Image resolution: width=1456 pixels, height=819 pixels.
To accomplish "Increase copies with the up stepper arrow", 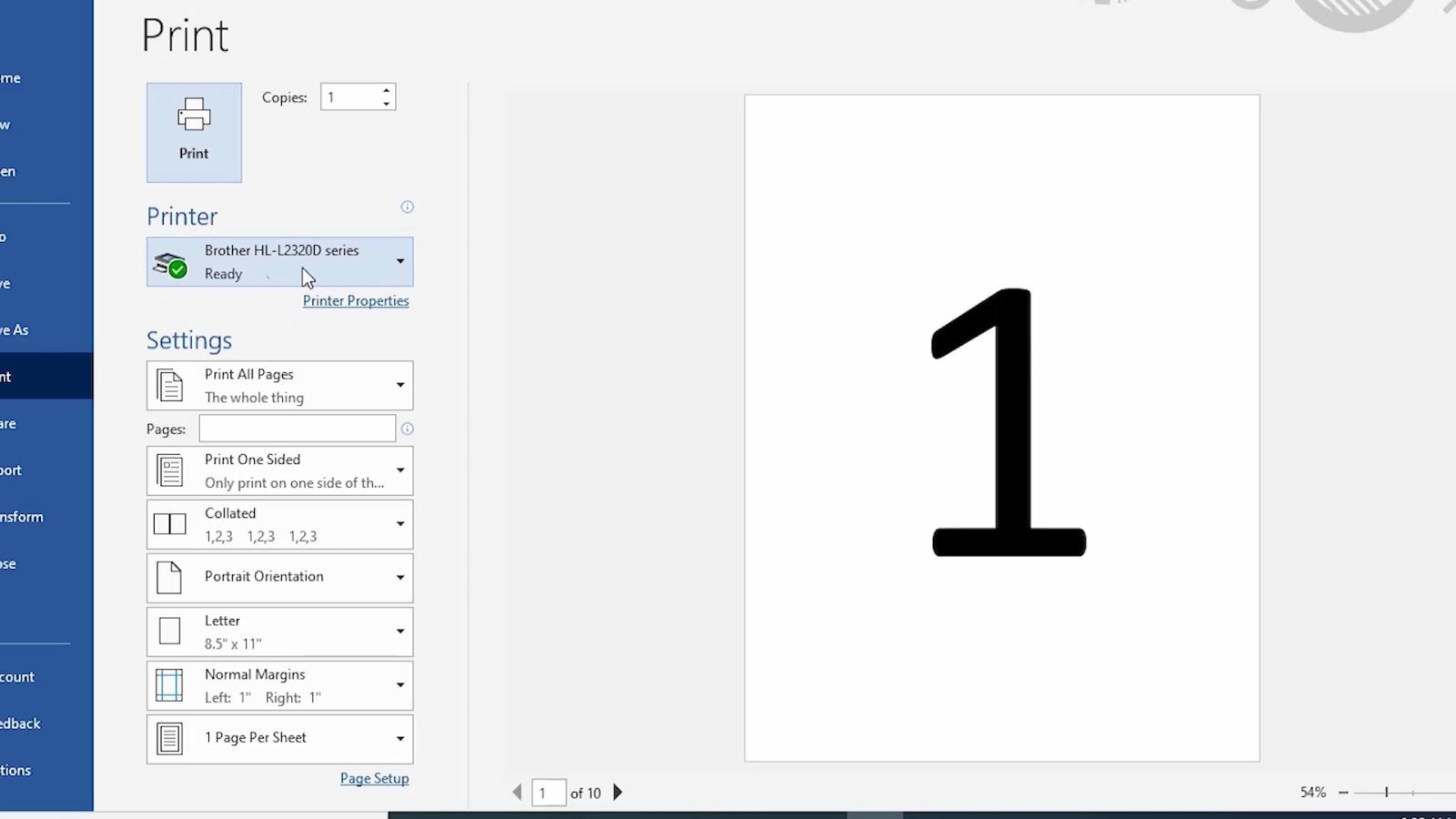I will [387, 90].
